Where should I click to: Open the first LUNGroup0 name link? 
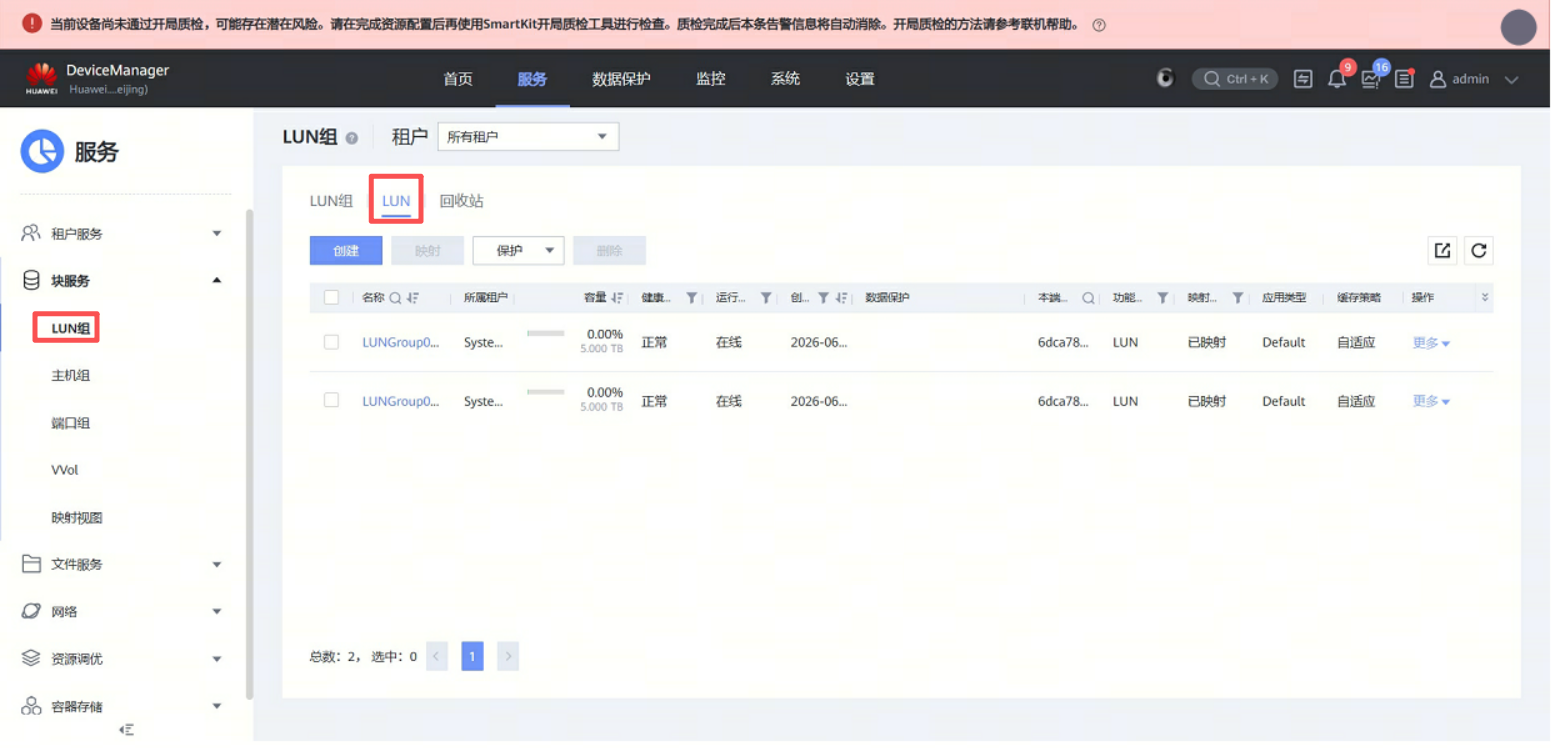401,342
